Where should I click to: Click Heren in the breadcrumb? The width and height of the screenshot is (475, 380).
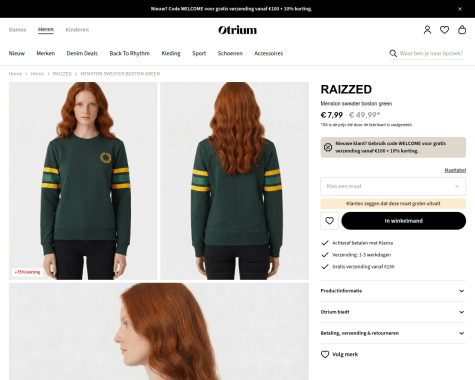point(37,74)
